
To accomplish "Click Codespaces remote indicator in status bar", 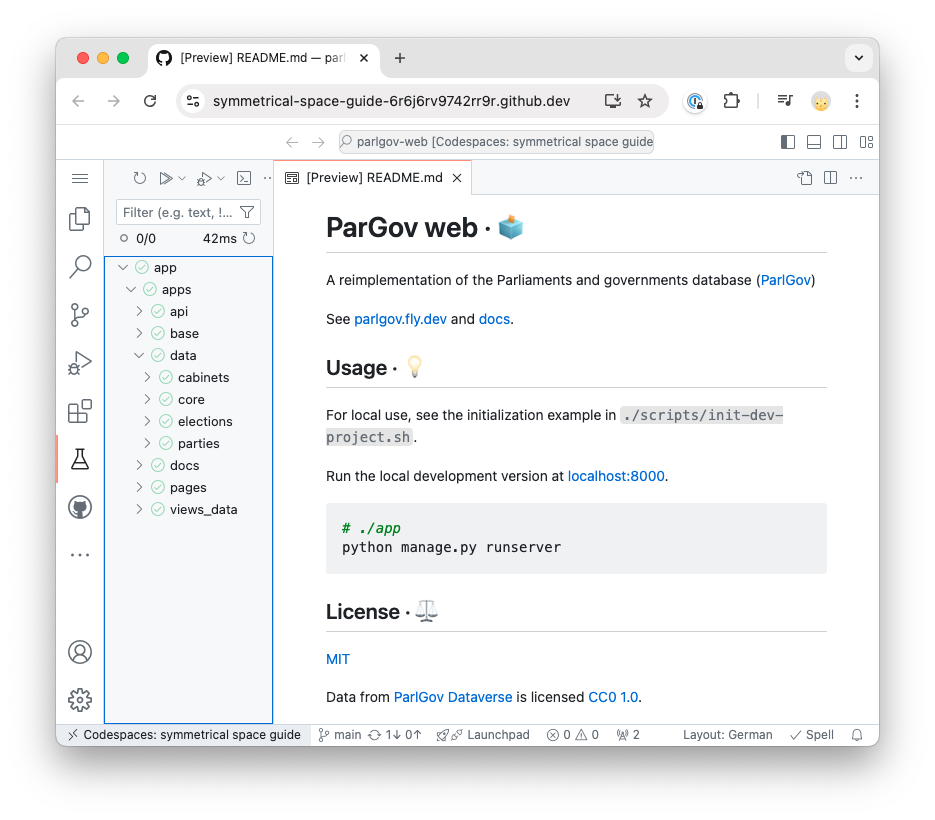I will [x=184, y=735].
